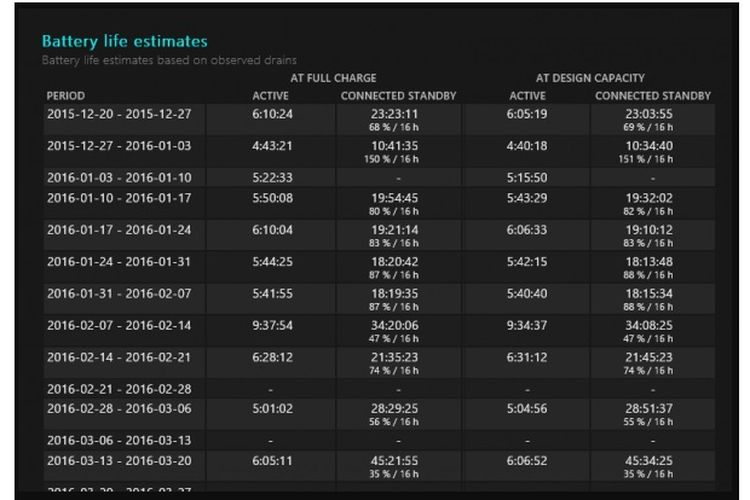Select the 2016-03-06 - 2016-03-13 period
Viewport: 750px width, 500px height.
(x=118, y=440)
